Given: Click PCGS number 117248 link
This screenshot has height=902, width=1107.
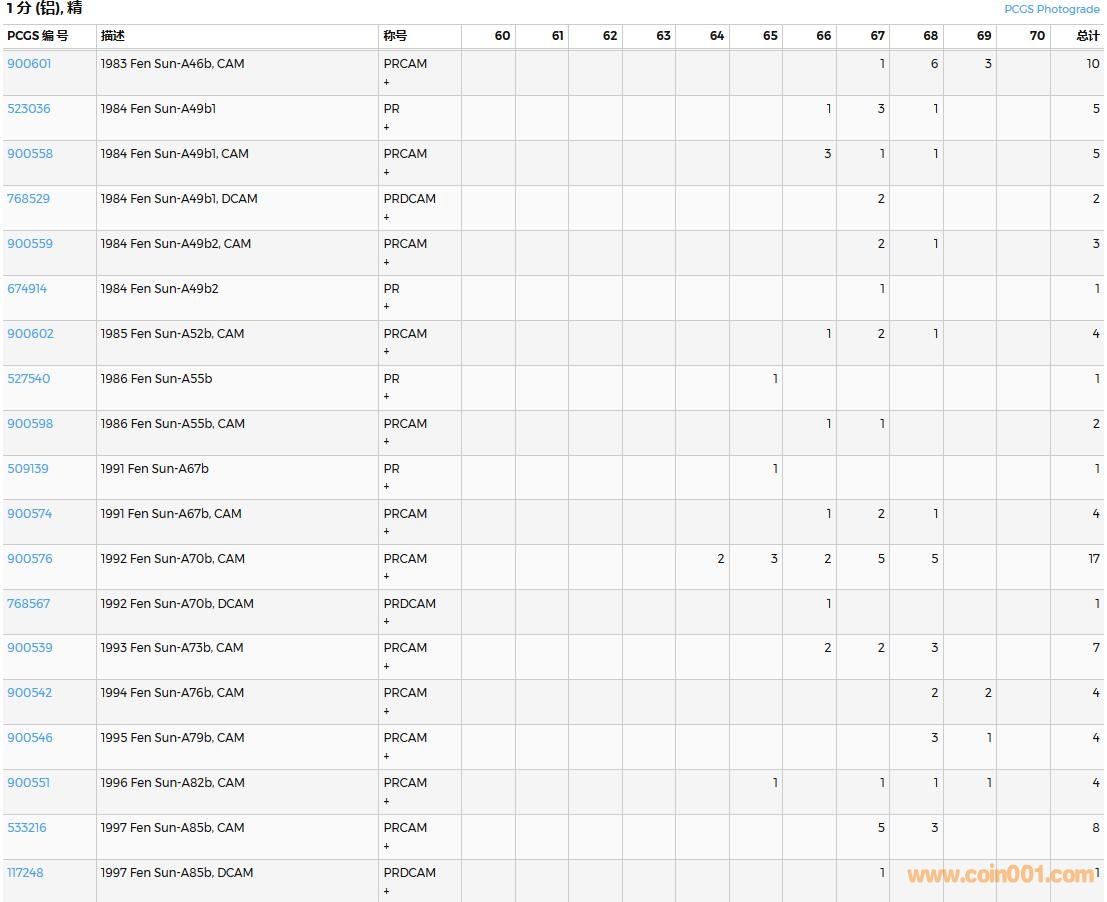Looking at the screenshot, I should tap(25, 873).
